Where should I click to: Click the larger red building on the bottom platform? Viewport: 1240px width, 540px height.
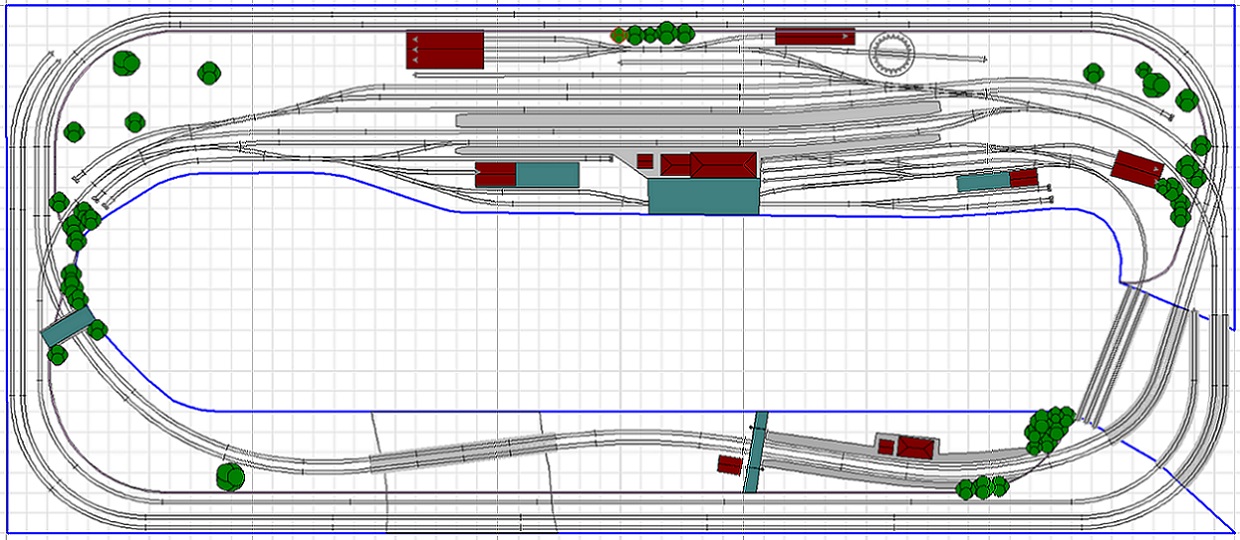(x=914, y=447)
